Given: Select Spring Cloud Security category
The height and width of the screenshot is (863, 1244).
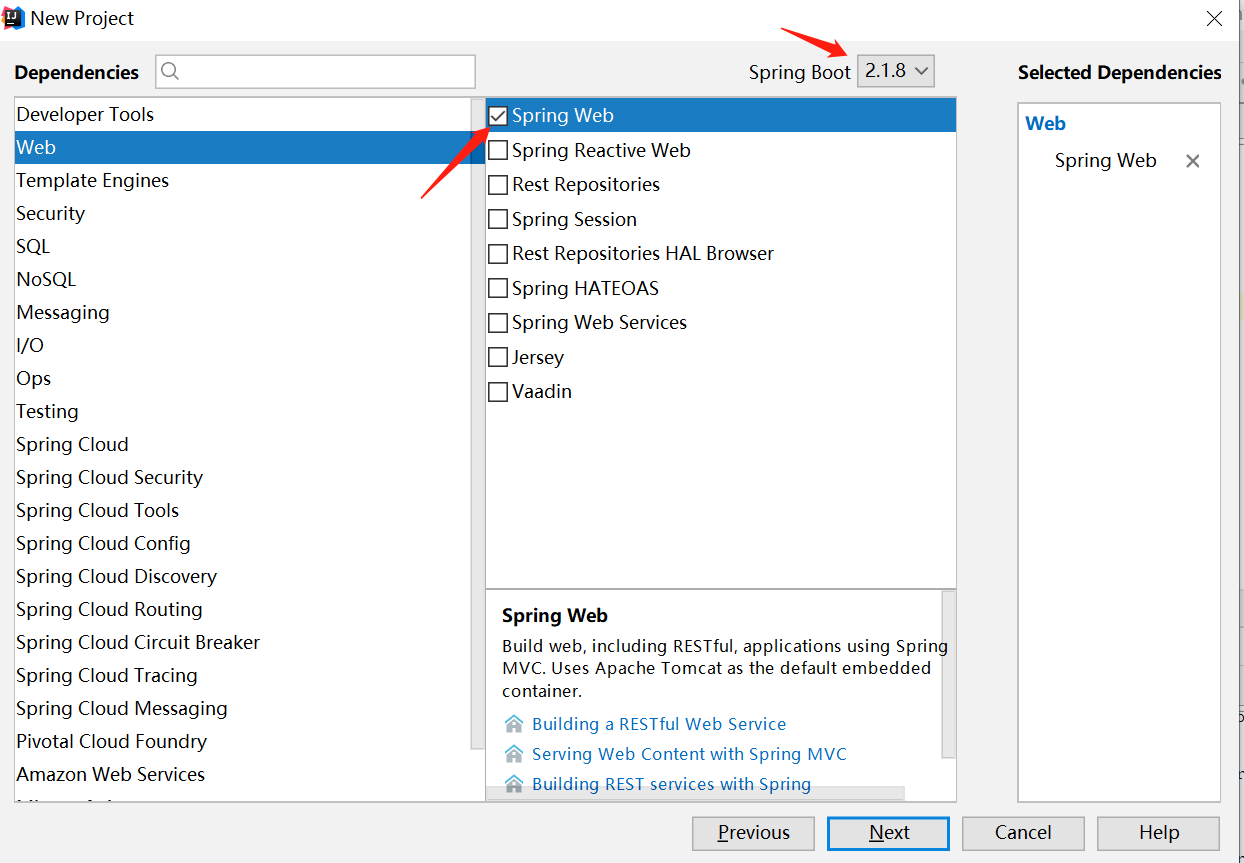Looking at the screenshot, I should [243, 477].
